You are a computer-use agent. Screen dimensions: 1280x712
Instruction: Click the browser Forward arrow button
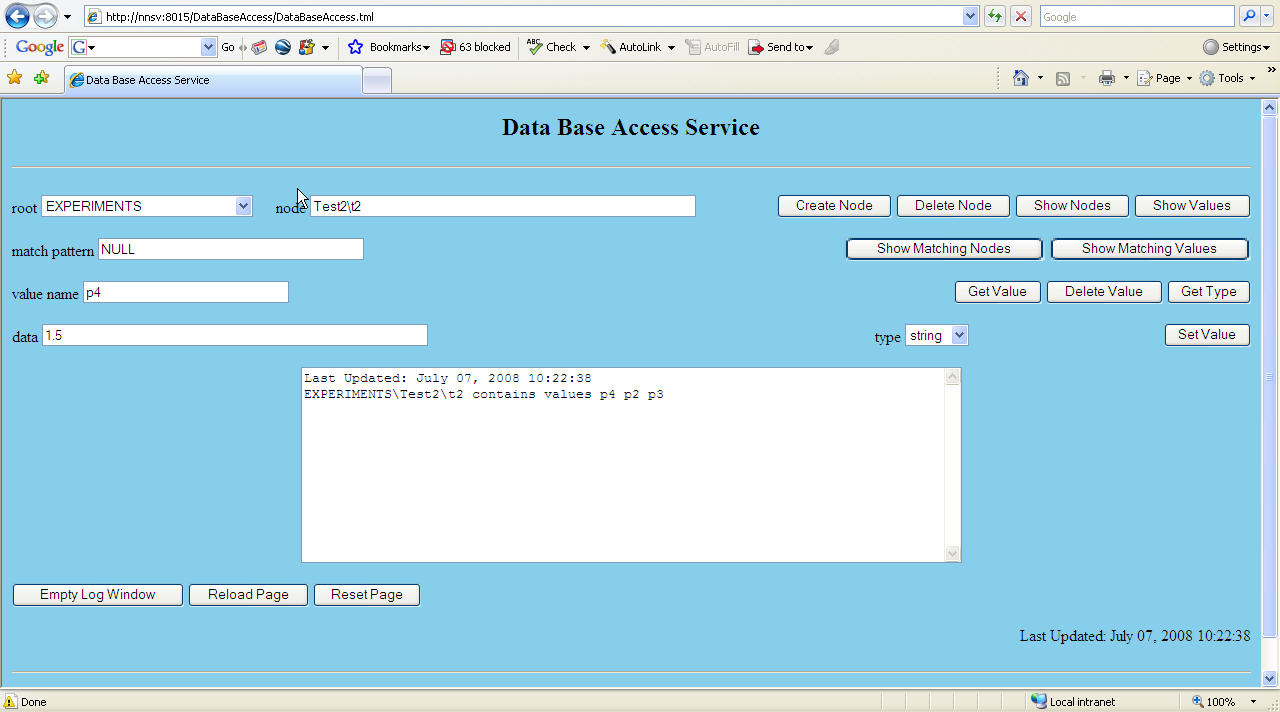coord(45,16)
